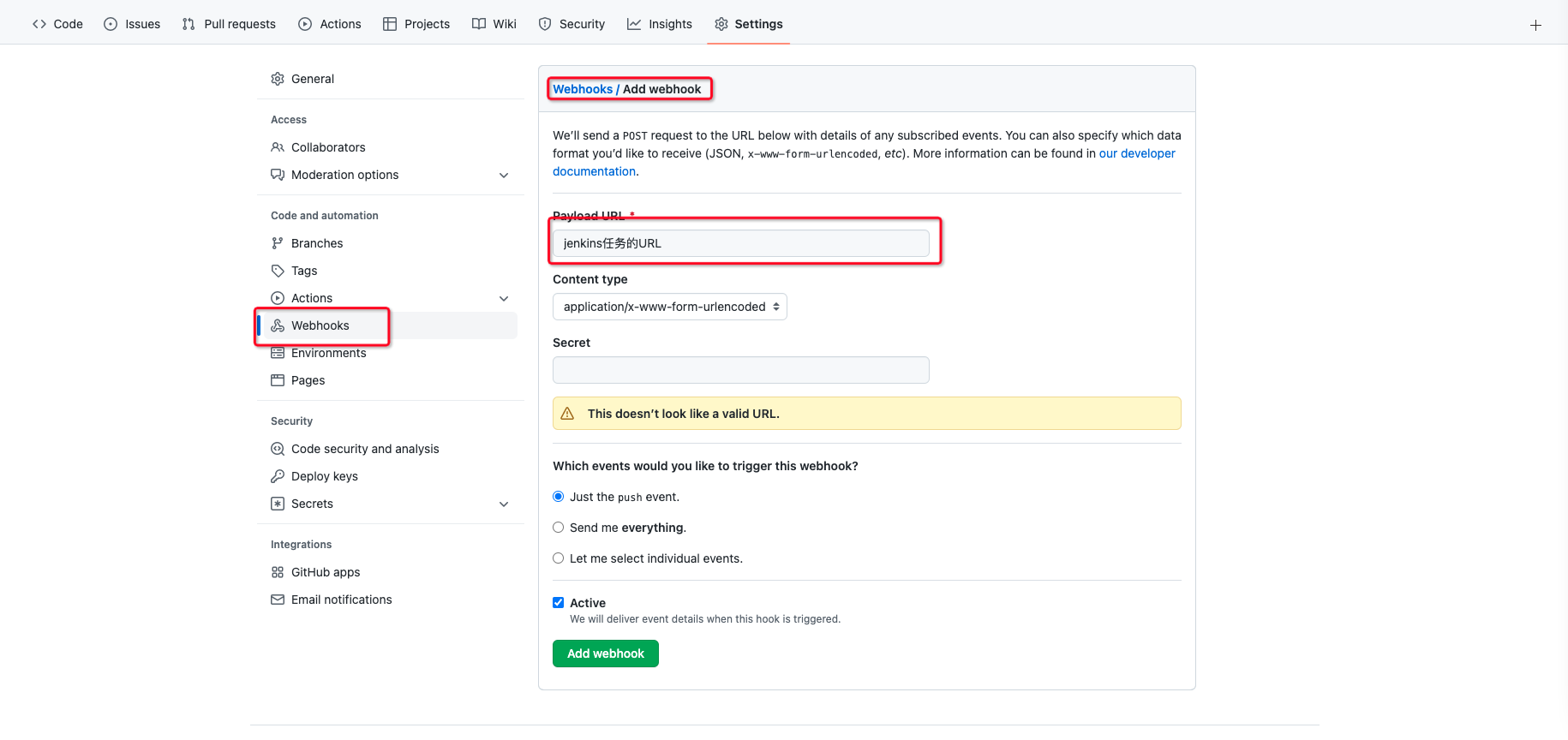Click the Projects table icon
The height and width of the screenshot is (740, 1568).
coord(390,24)
